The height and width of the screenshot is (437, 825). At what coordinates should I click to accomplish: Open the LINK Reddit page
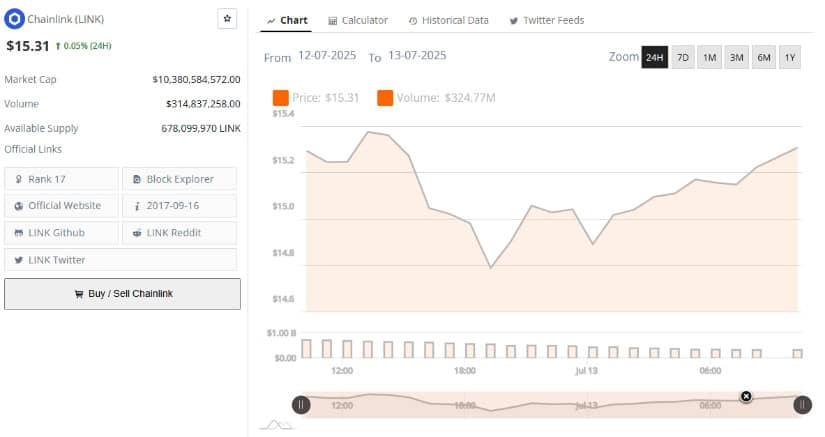tap(179, 232)
